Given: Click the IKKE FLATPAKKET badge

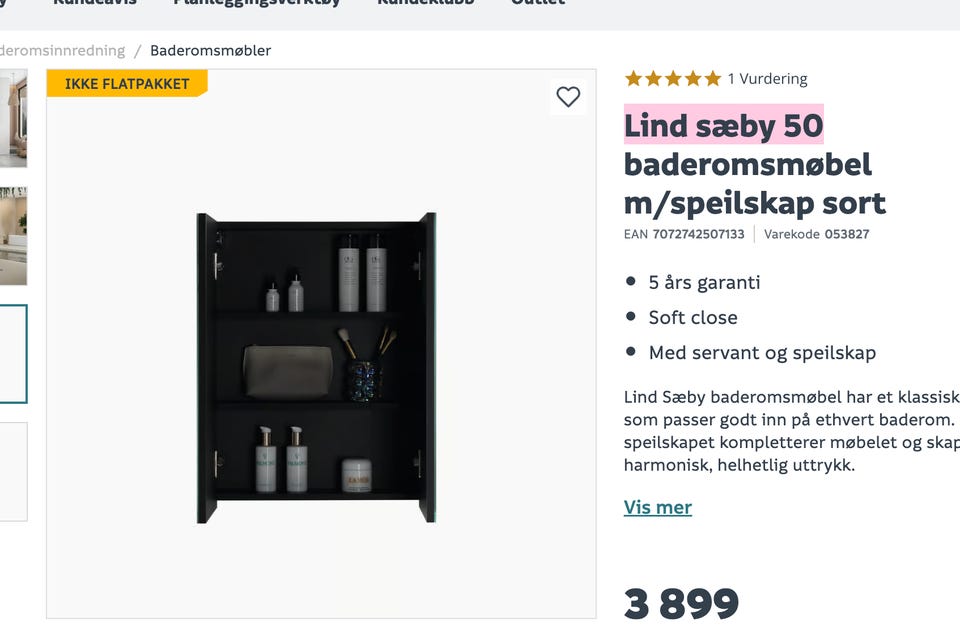Looking at the screenshot, I should [126, 84].
